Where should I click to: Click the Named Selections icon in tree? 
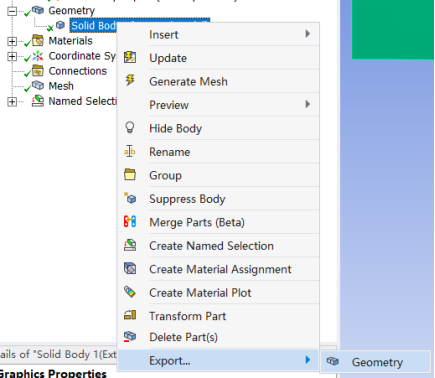click(x=38, y=101)
